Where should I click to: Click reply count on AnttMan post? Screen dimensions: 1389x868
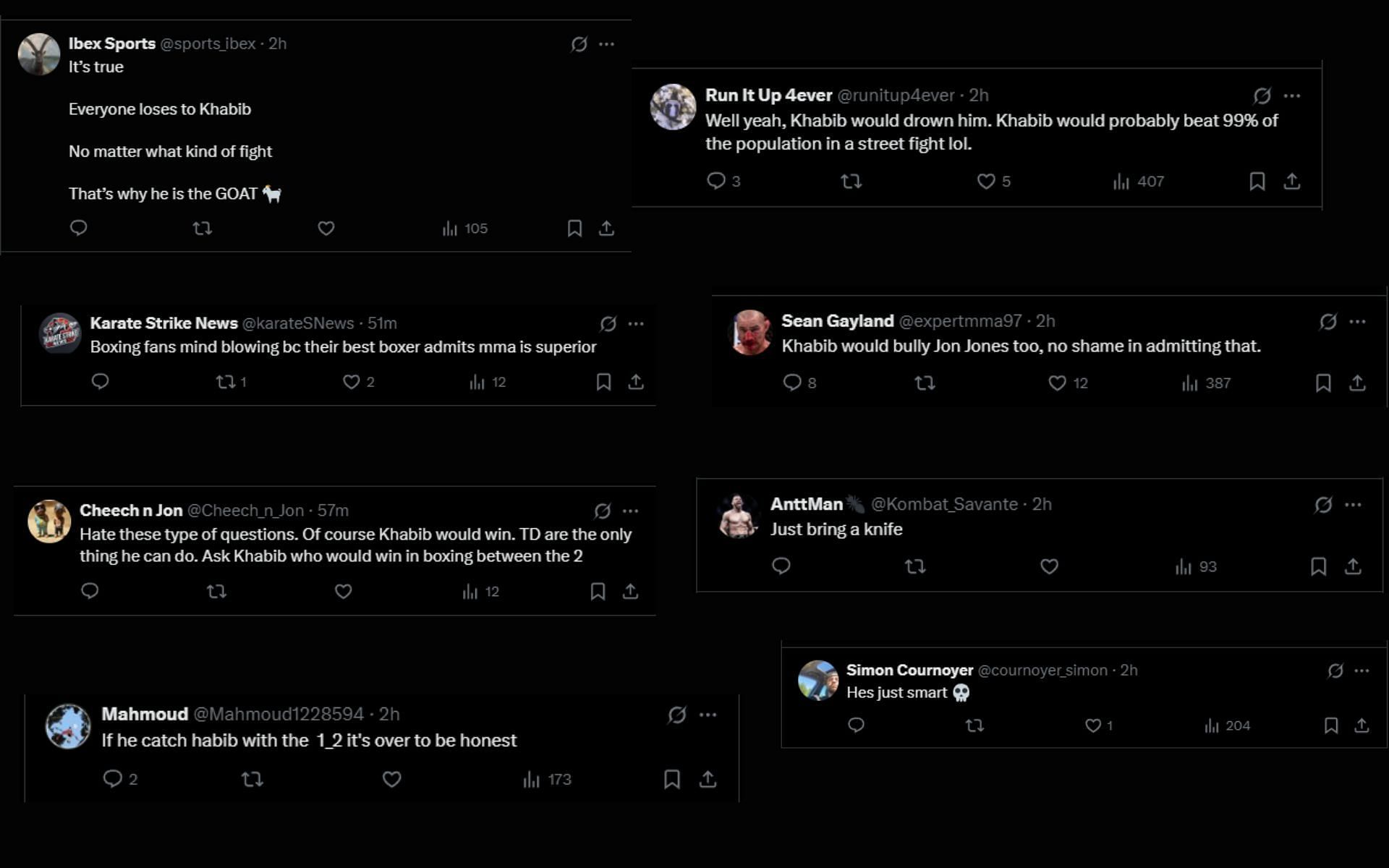coord(782,566)
